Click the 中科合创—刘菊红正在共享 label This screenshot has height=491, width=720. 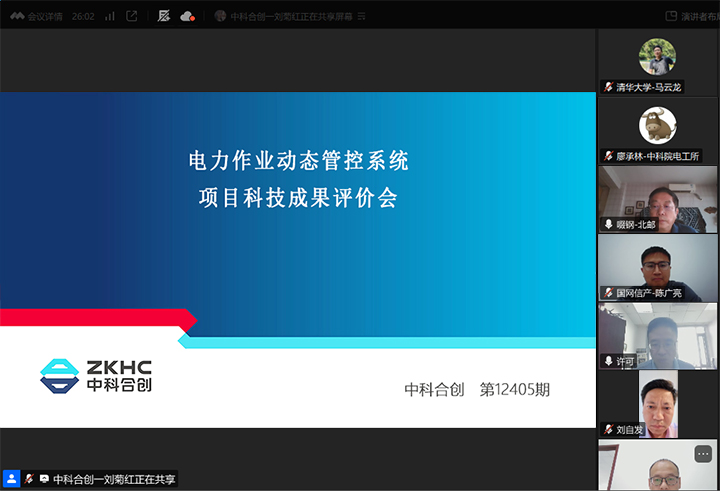(x=114, y=479)
